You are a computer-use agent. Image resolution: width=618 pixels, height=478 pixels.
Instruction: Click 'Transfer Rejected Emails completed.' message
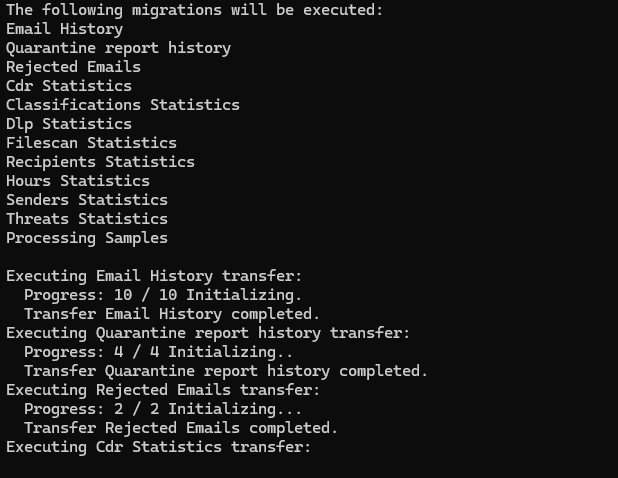click(x=181, y=428)
